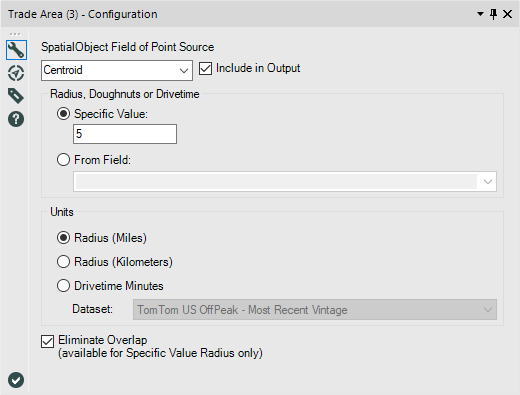Select Radius (Kilometers) unit
The height and width of the screenshot is (395, 520).
tap(63, 262)
